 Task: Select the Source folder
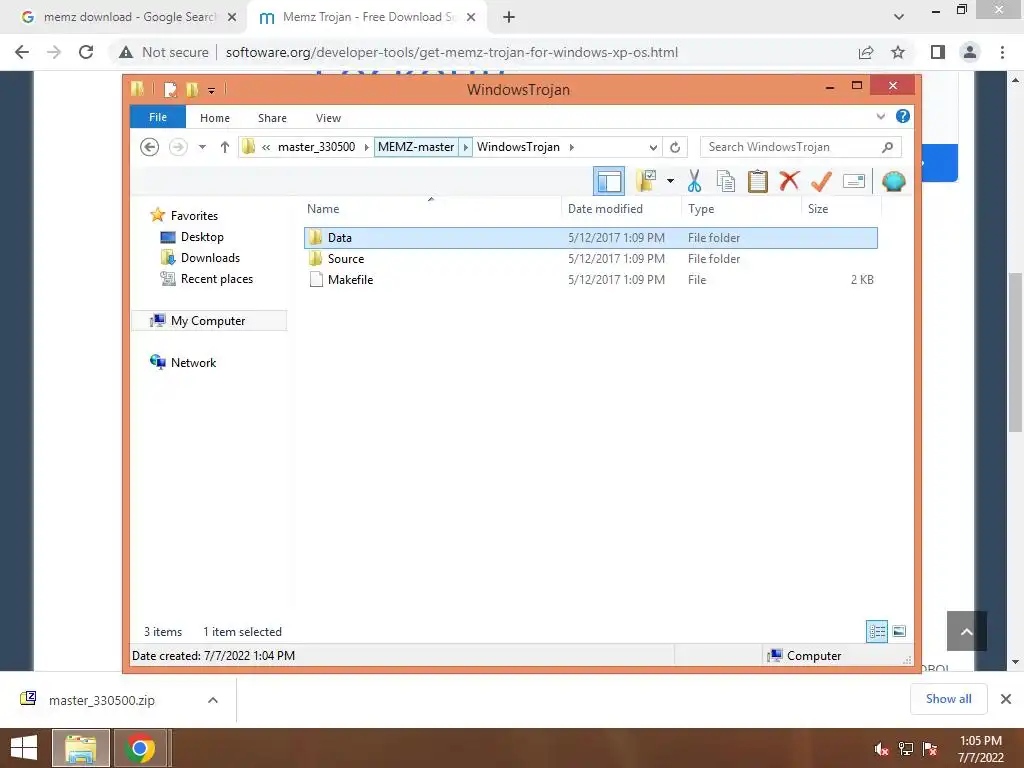point(590,259)
